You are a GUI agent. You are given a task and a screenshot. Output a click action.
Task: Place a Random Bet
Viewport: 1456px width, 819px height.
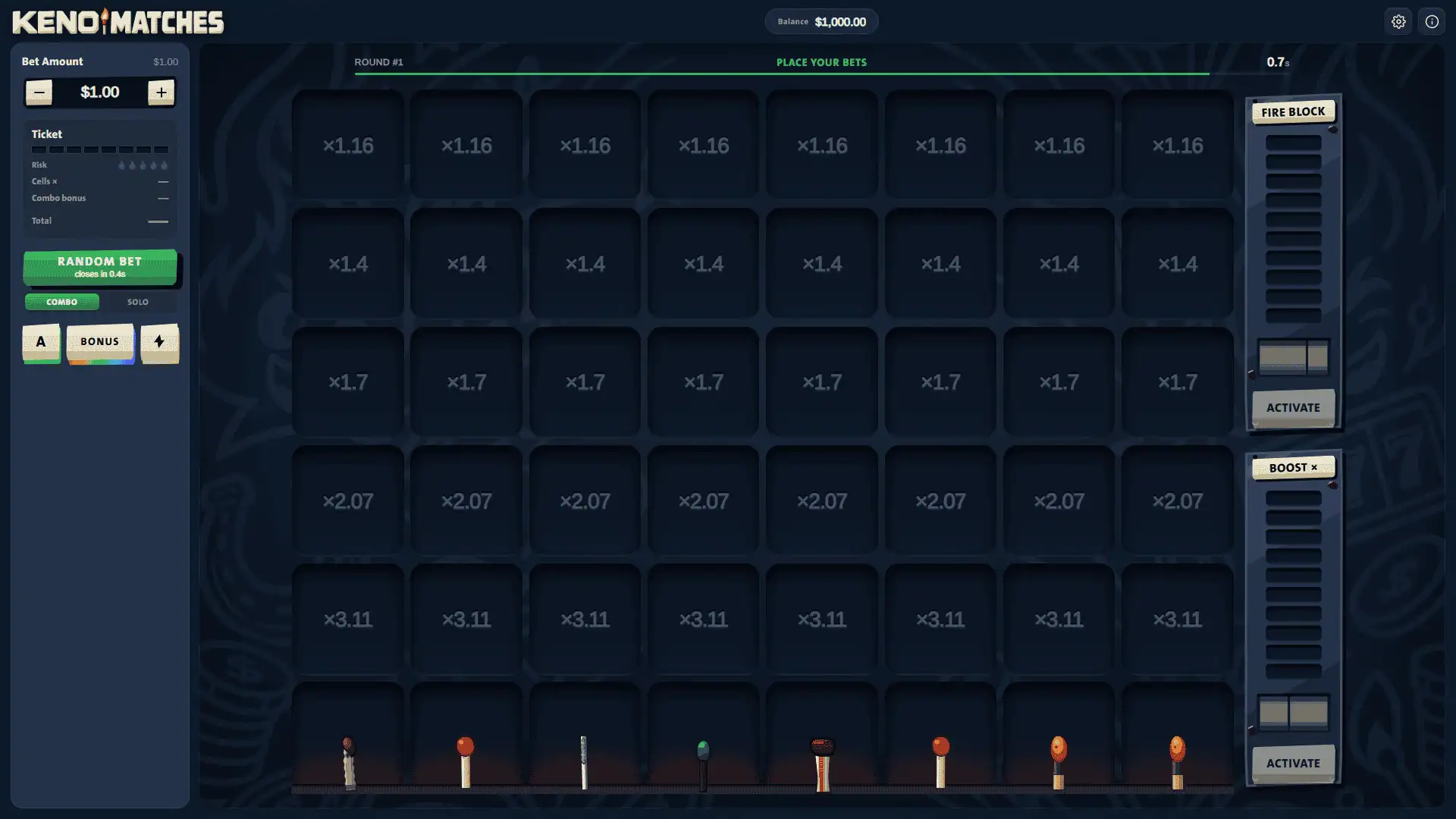coord(100,267)
